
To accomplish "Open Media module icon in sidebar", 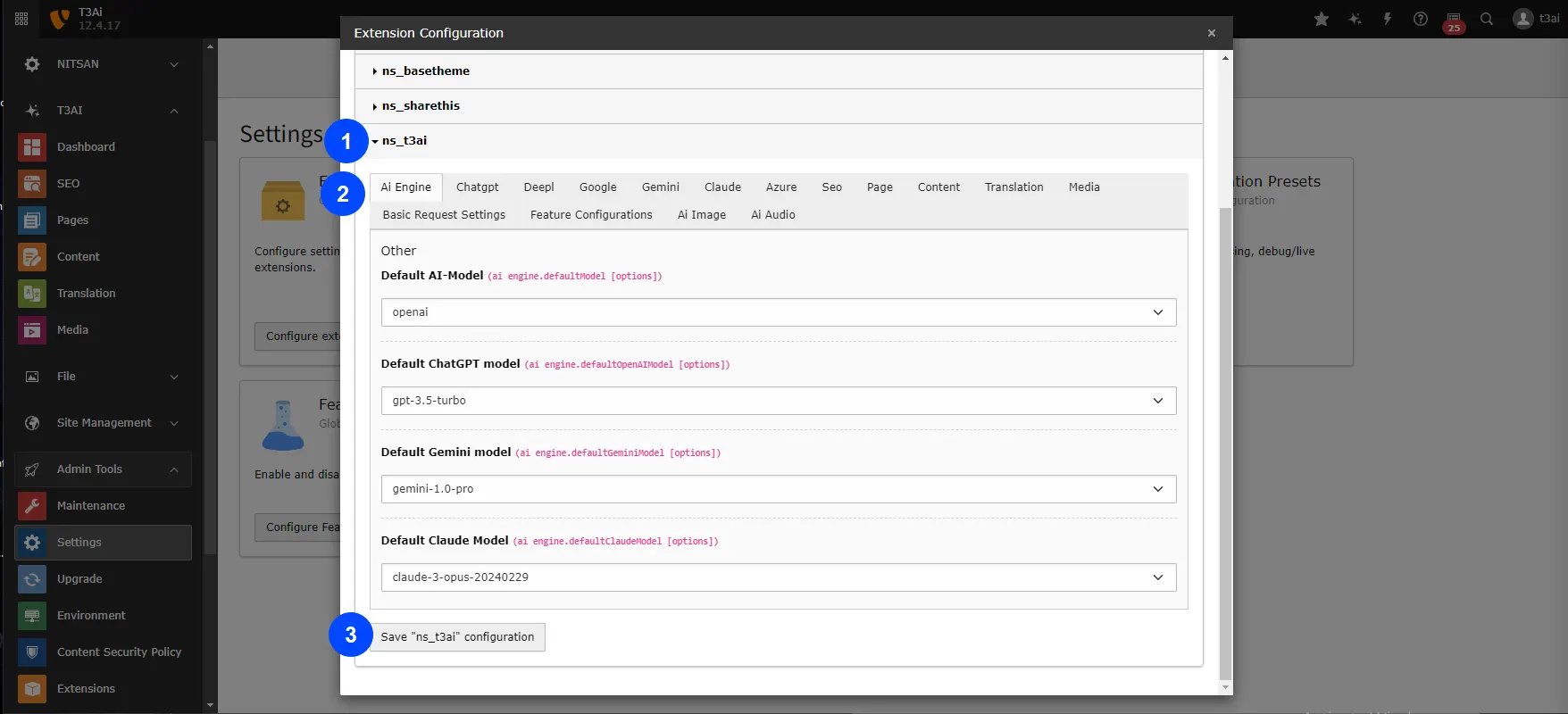I will click(x=32, y=330).
